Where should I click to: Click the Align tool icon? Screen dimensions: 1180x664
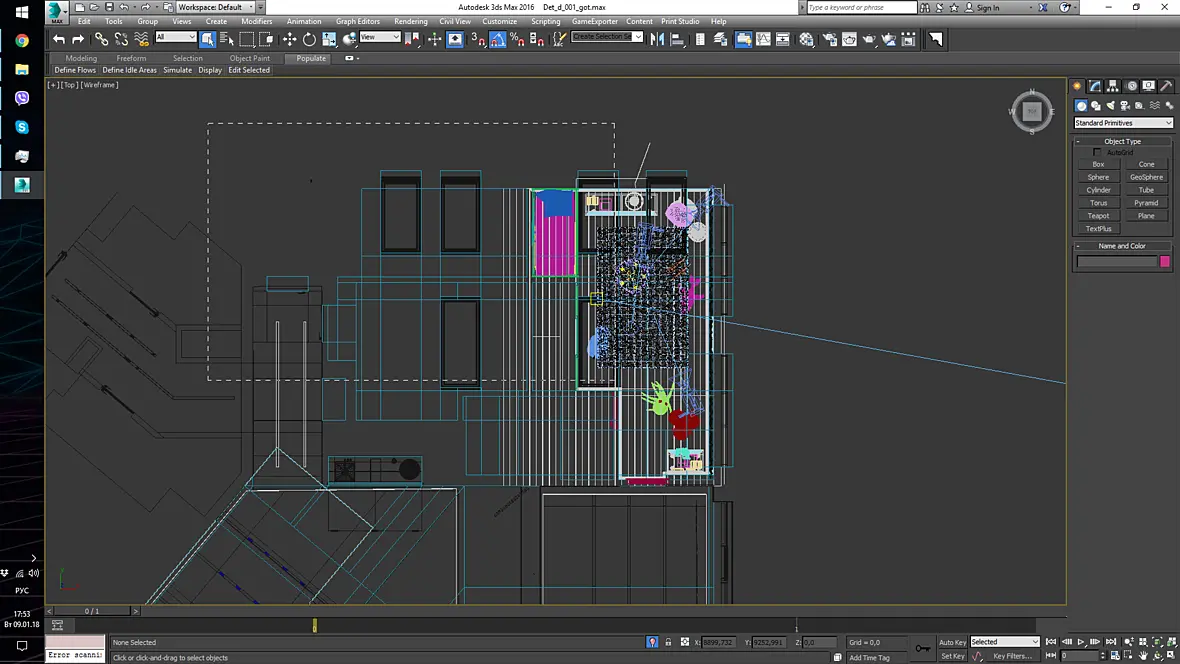pos(677,39)
